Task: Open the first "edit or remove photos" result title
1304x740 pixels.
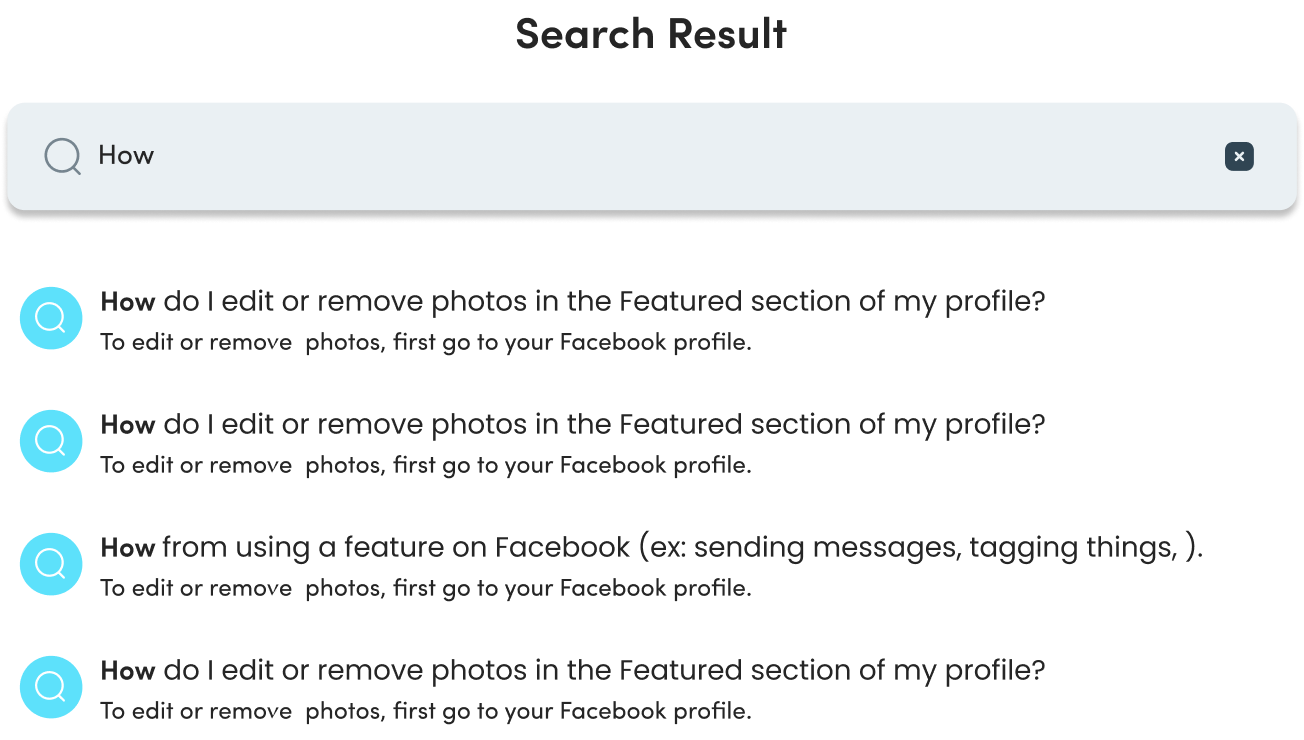Action: (573, 302)
